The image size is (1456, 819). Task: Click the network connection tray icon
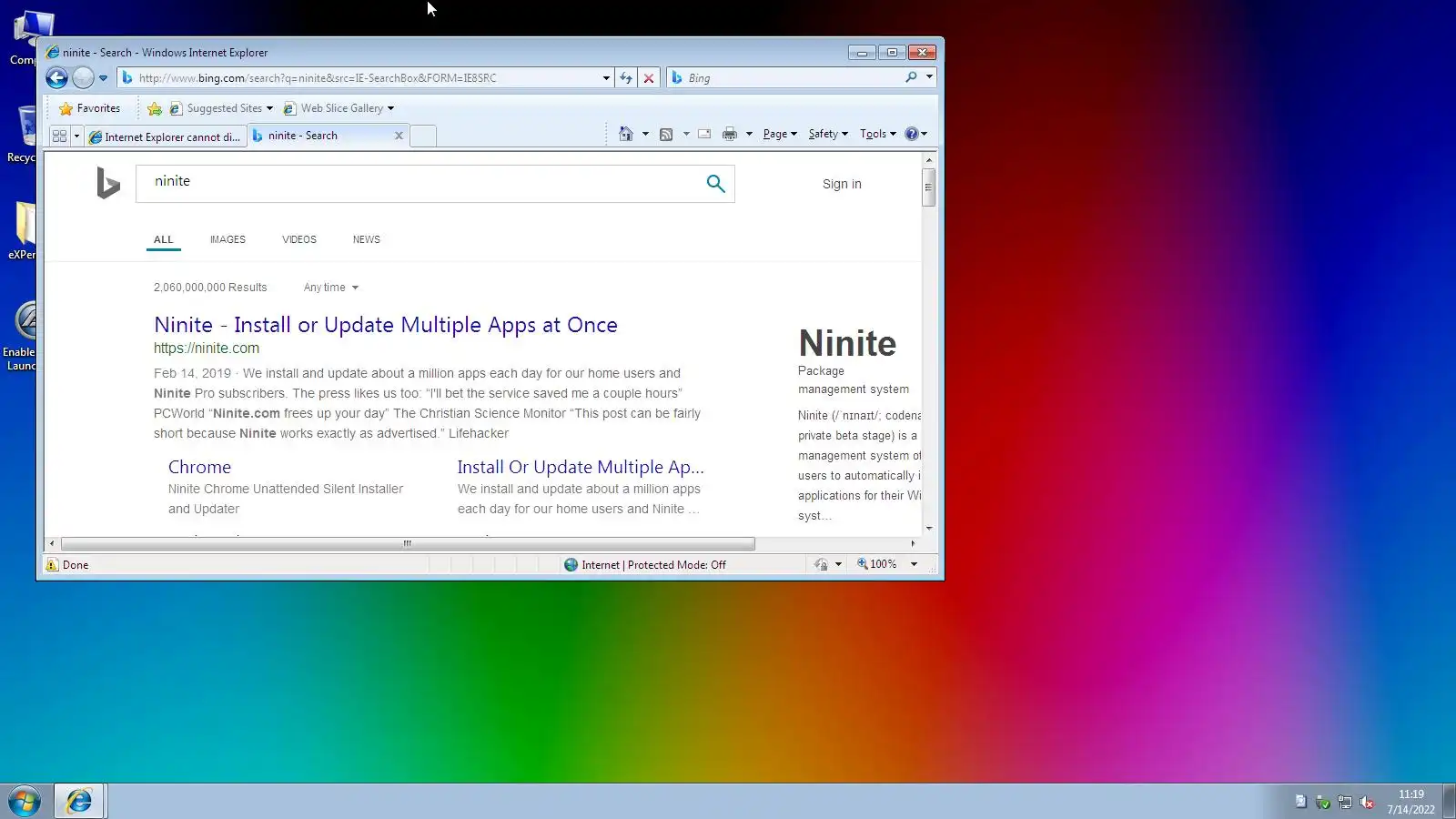(x=1345, y=802)
